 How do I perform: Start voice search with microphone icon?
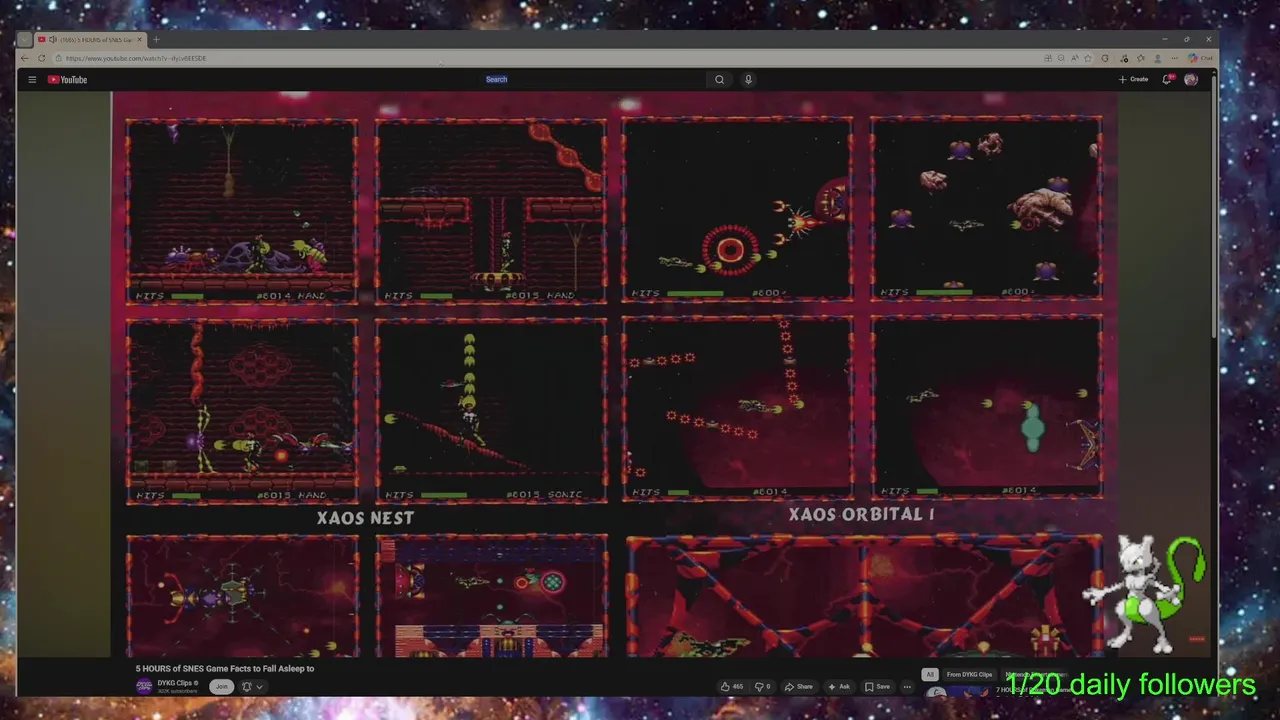(x=748, y=80)
